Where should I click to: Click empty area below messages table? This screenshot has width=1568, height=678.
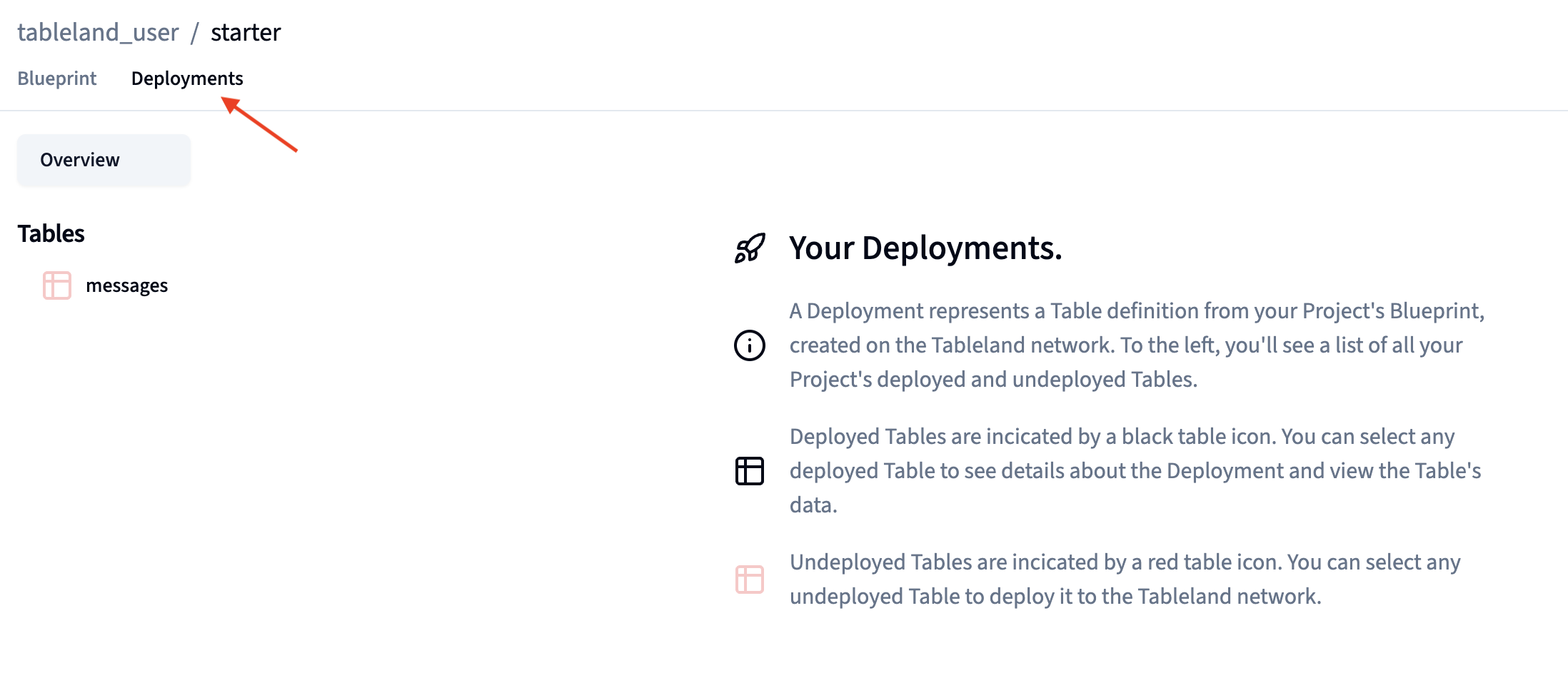click(214, 464)
